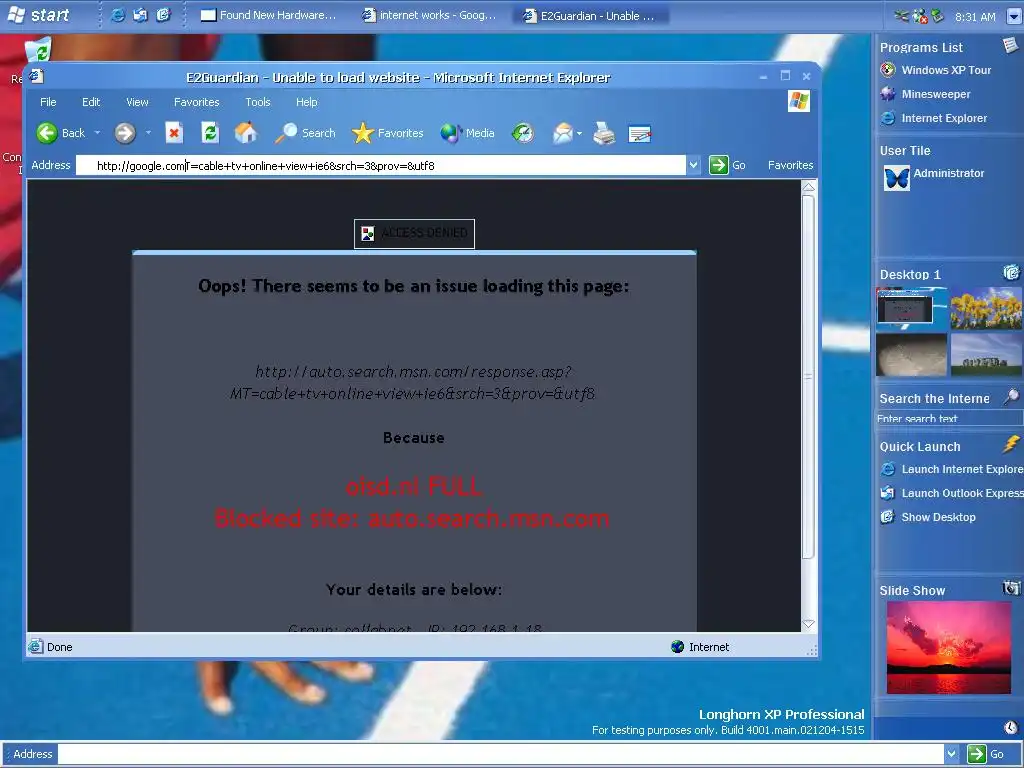The height and width of the screenshot is (768, 1024).
Task: Click the Windows flag throbber logo
Action: (x=798, y=101)
